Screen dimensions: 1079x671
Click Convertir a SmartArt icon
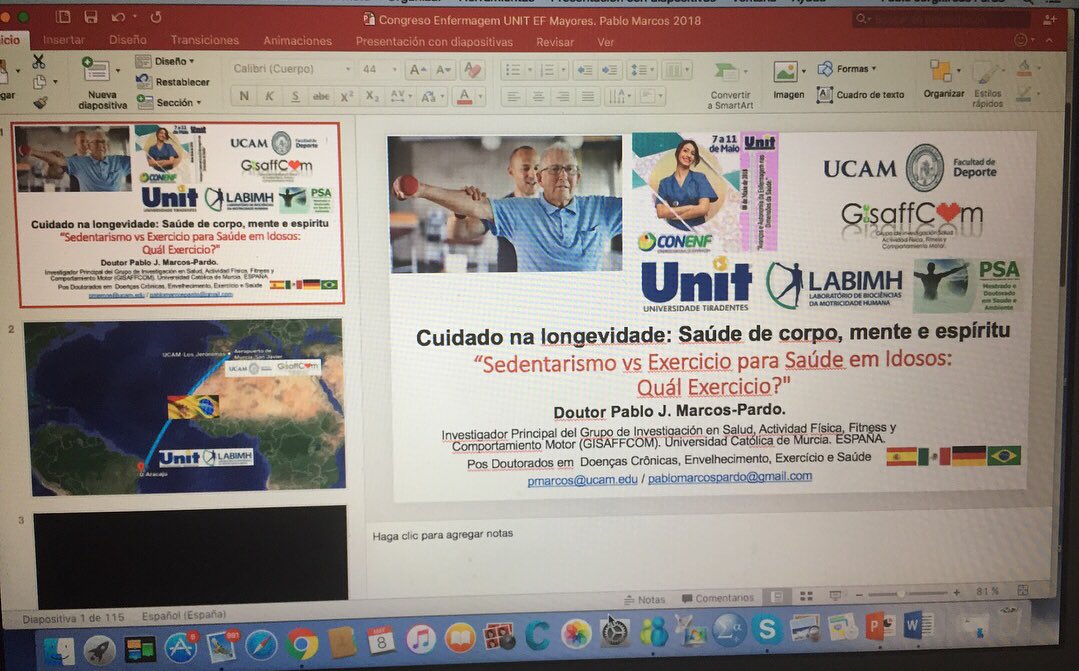pyautogui.click(x=725, y=71)
